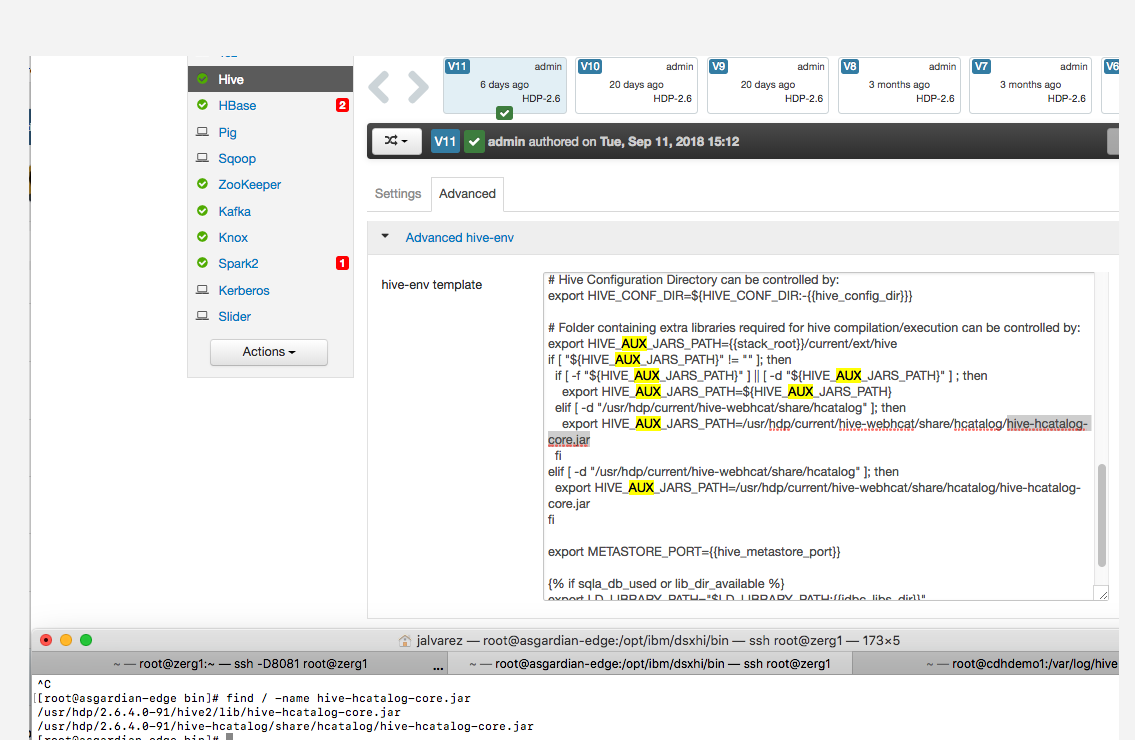Click the hive-env template vertical scrollbar
This screenshot has height=740, width=1135.
click(1102, 514)
